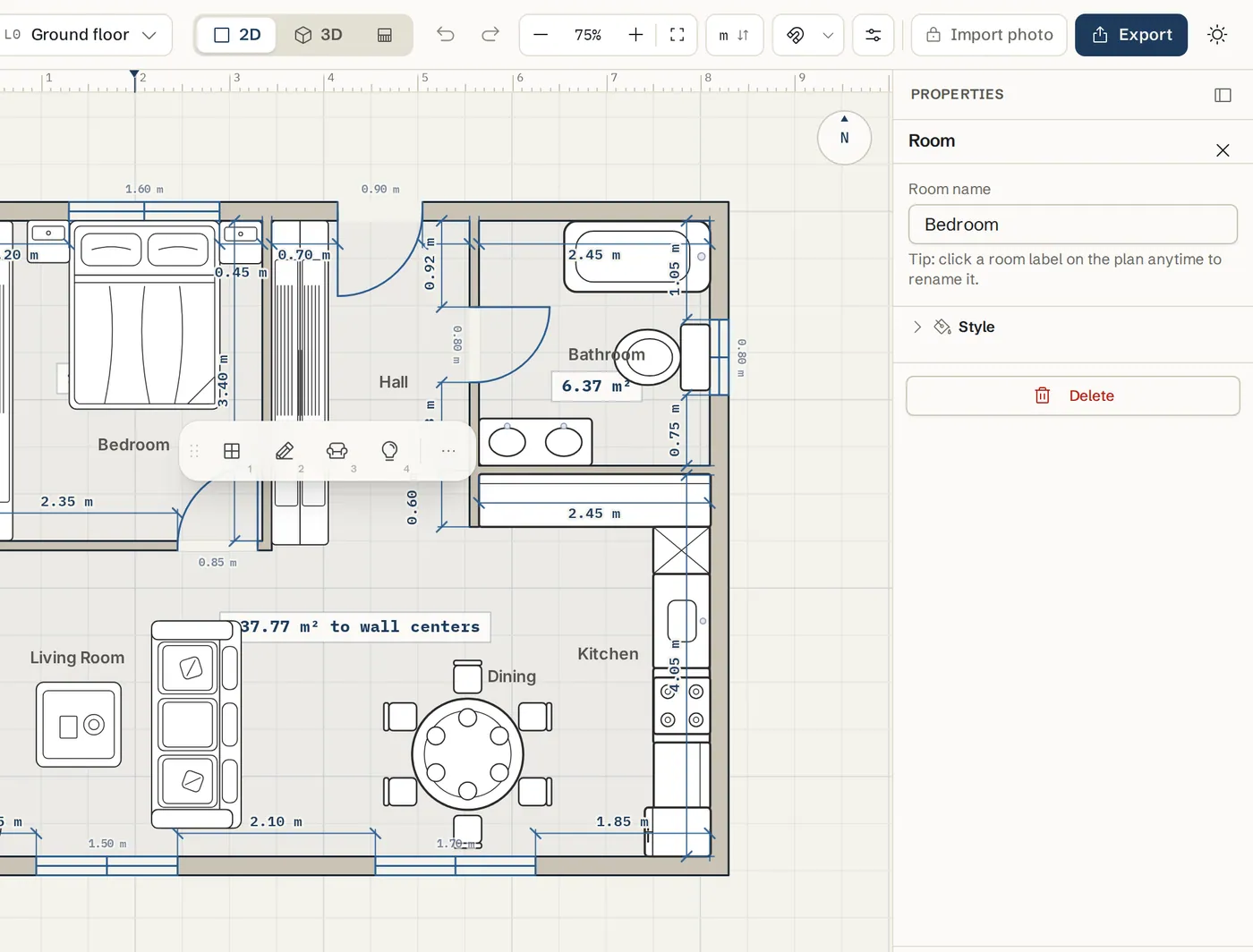This screenshot has width=1253, height=952.
Task: Switch to the 3D view
Action: tap(320, 35)
